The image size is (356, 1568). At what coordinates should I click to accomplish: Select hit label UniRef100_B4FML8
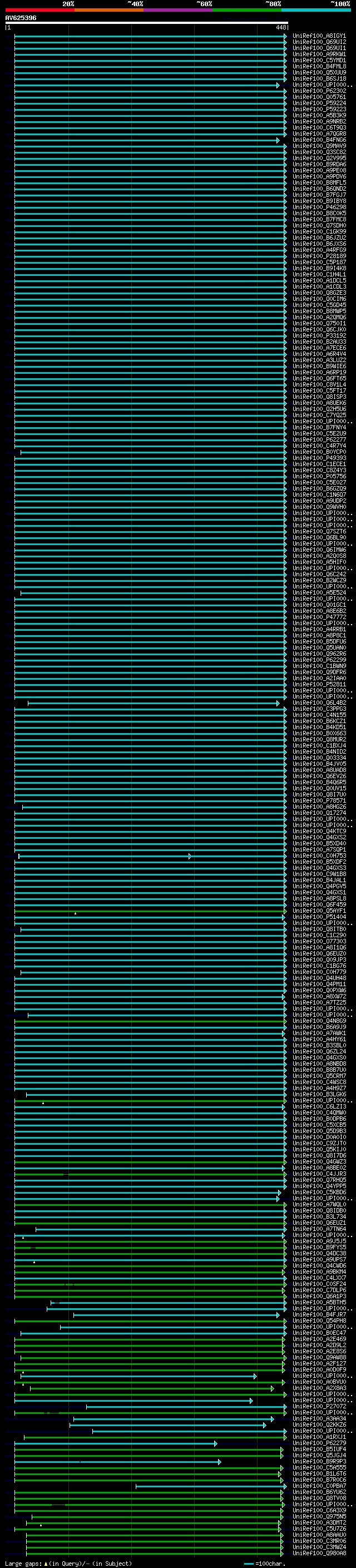click(x=319, y=66)
